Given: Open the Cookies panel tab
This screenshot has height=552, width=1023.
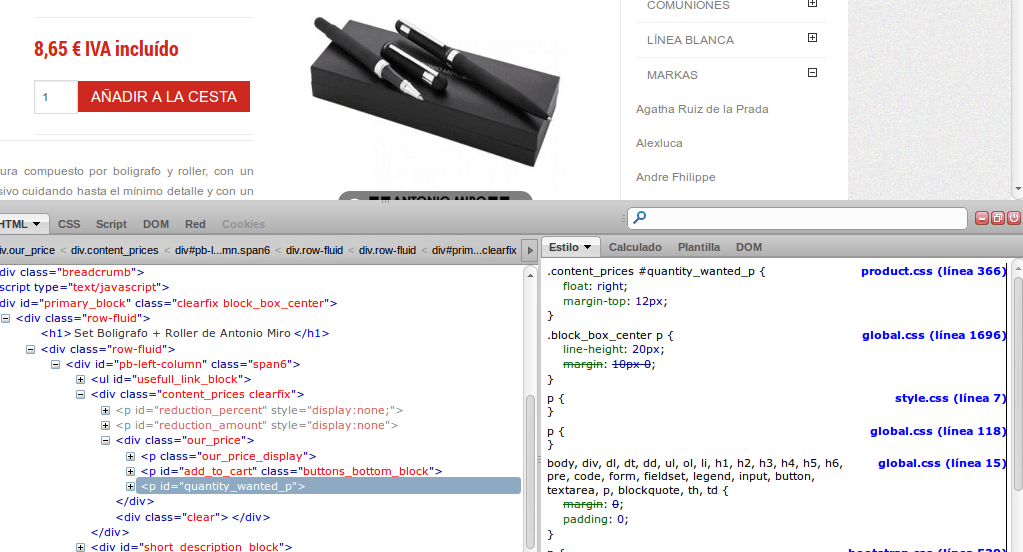Looking at the screenshot, I should point(243,224).
